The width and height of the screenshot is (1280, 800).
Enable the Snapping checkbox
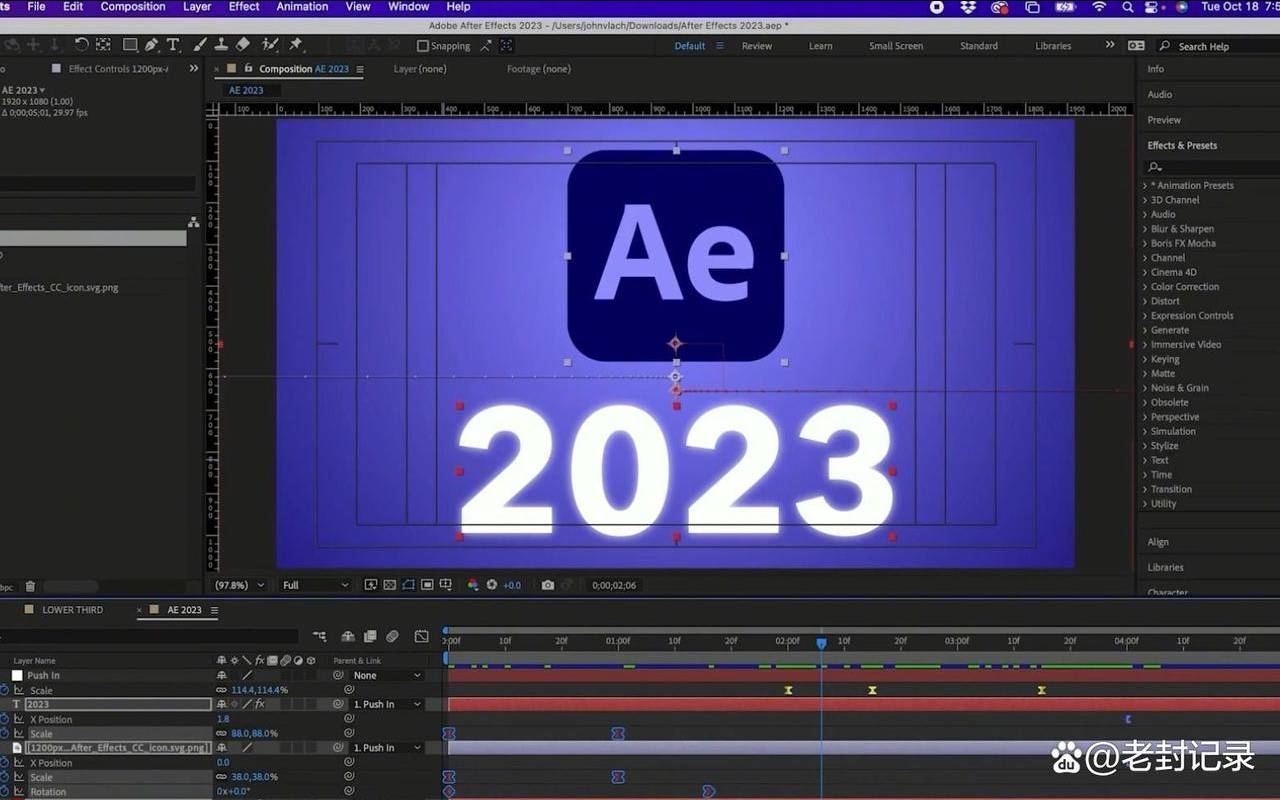pos(422,46)
